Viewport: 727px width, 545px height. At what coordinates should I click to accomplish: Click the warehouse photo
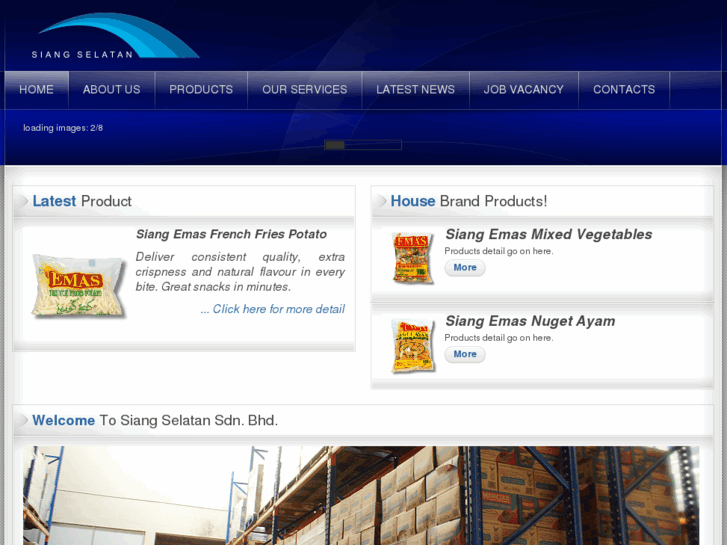(361, 495)
